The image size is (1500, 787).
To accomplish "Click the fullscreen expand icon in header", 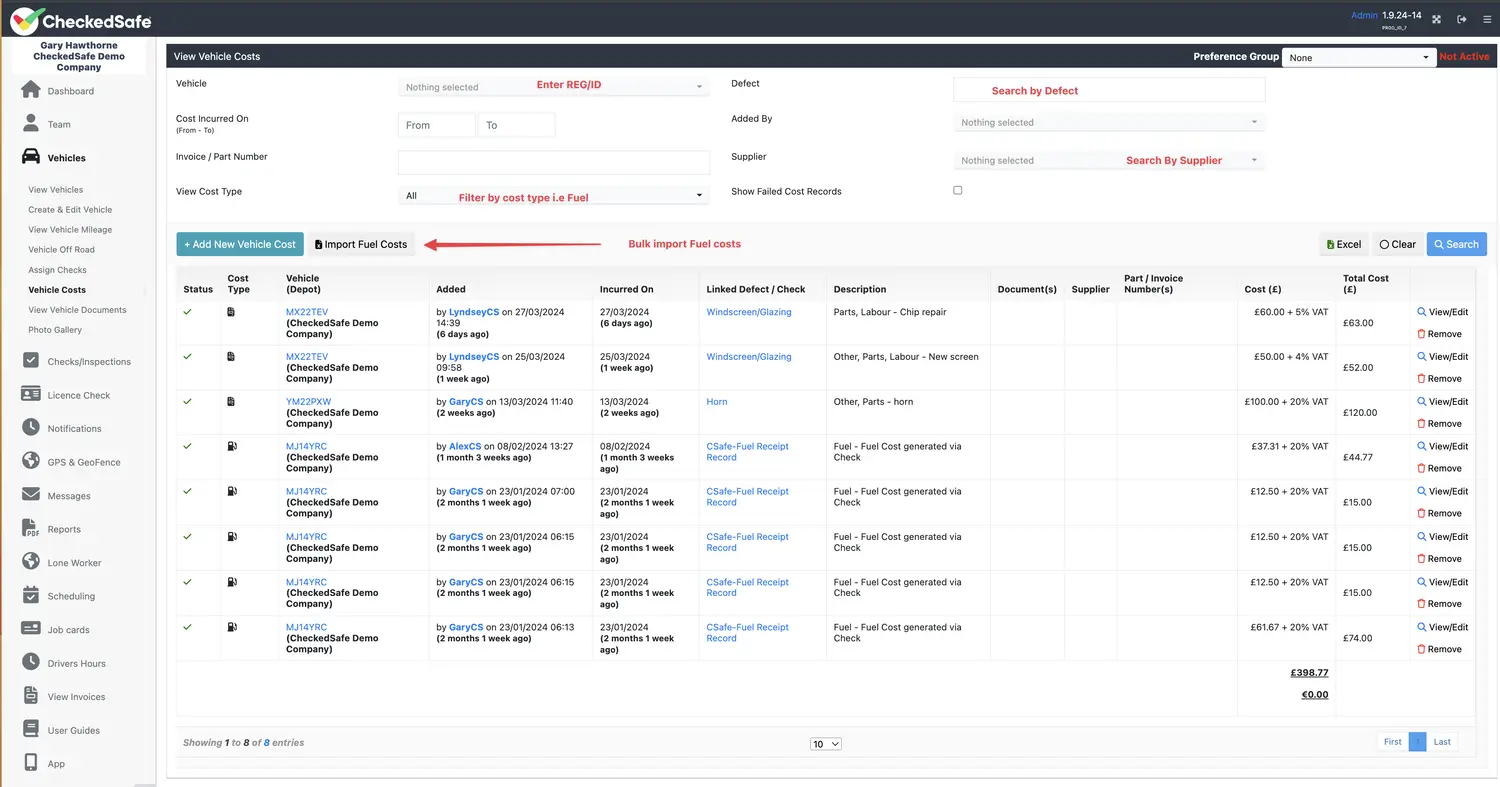I will click(x=1437, y=19).
